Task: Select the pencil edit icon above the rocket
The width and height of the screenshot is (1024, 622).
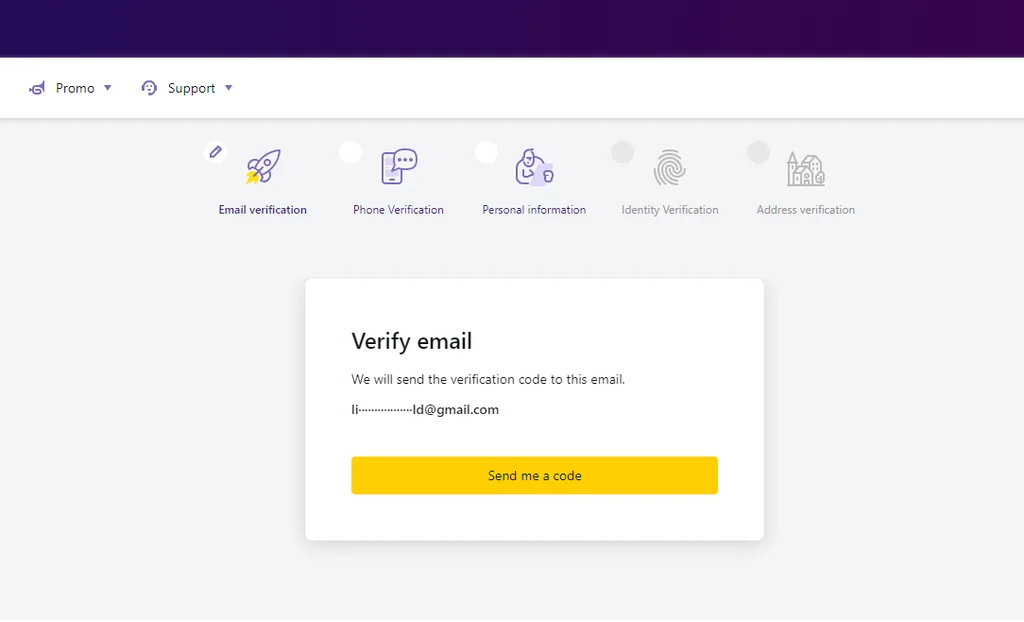Action: (x=215, y=152)
